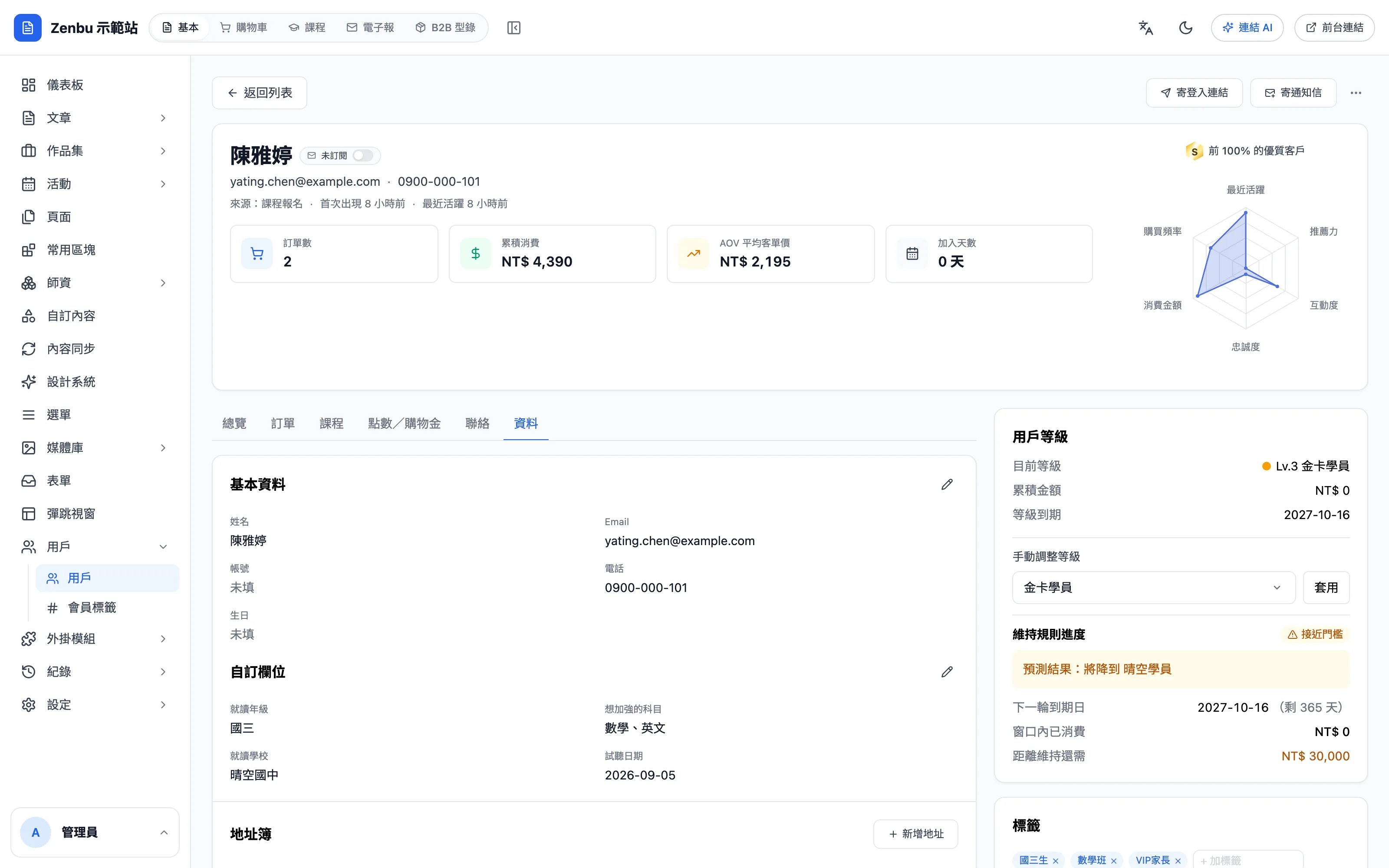Open 設計系統 in the sidebar
Viewport: 1389px width, 868px height.
(x=95, y=382)
